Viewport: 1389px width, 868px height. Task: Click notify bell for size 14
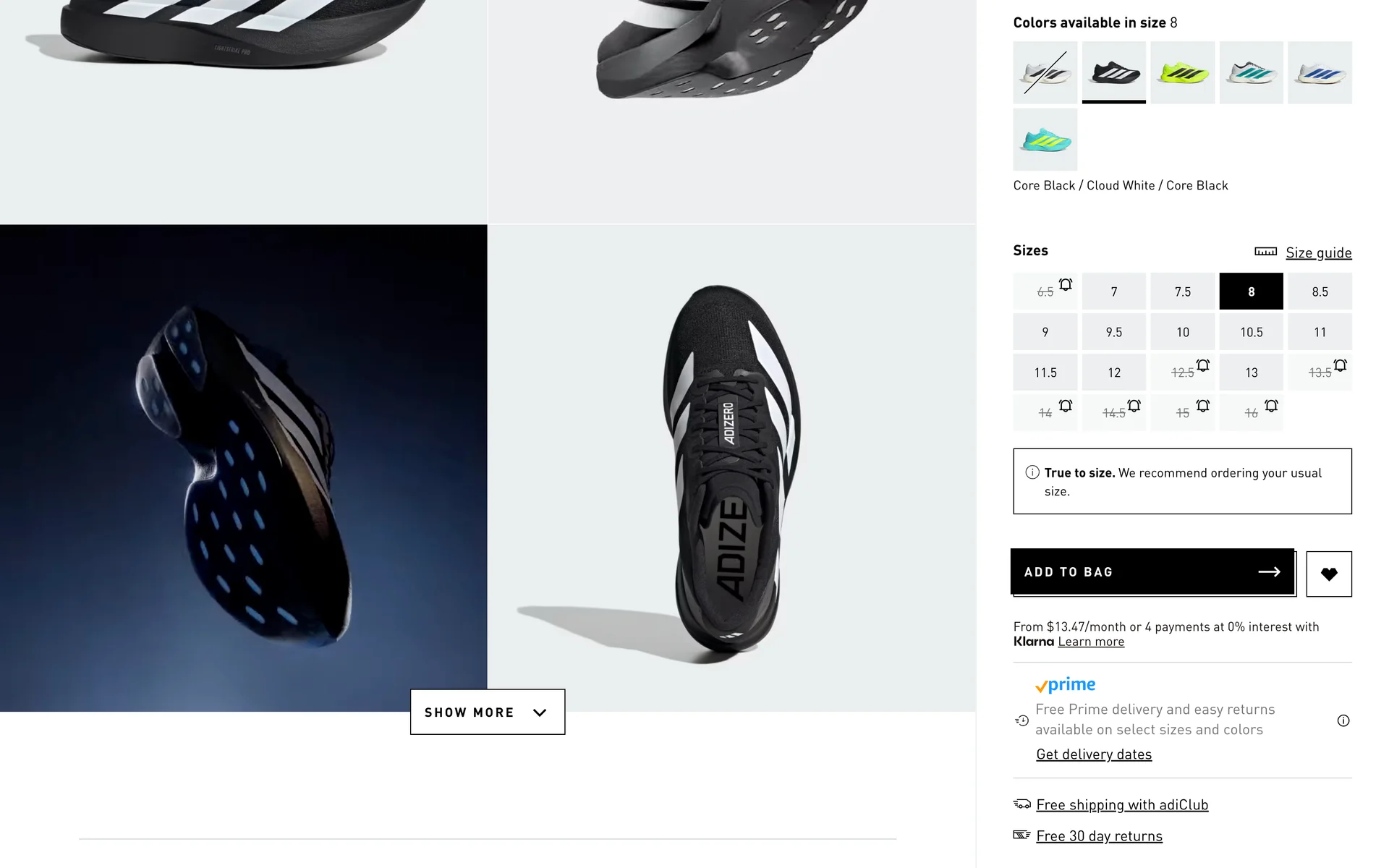click(1066, 406)
